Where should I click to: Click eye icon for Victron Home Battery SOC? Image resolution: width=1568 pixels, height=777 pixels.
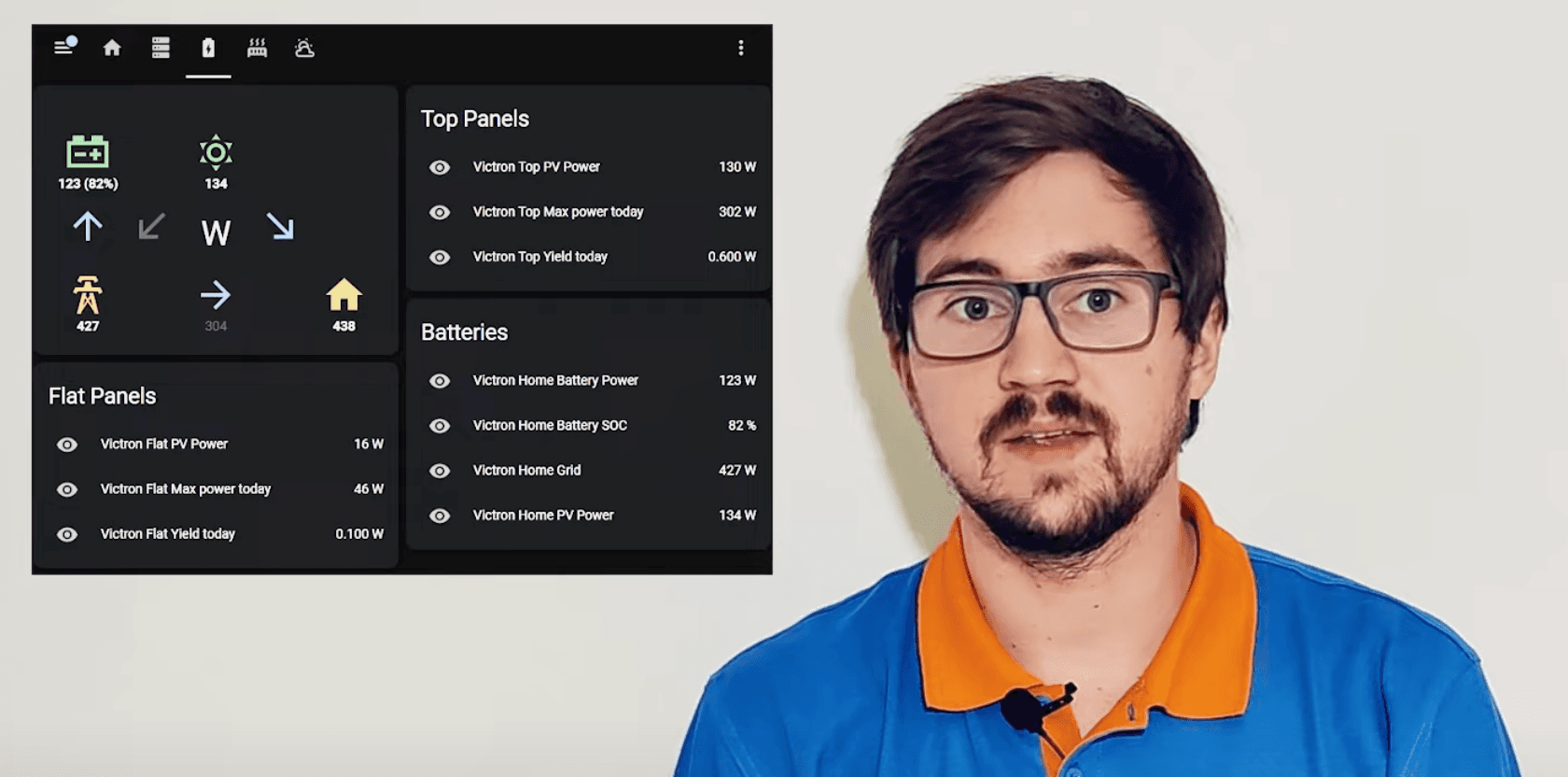pyautogui.click(x=440, y=426)
